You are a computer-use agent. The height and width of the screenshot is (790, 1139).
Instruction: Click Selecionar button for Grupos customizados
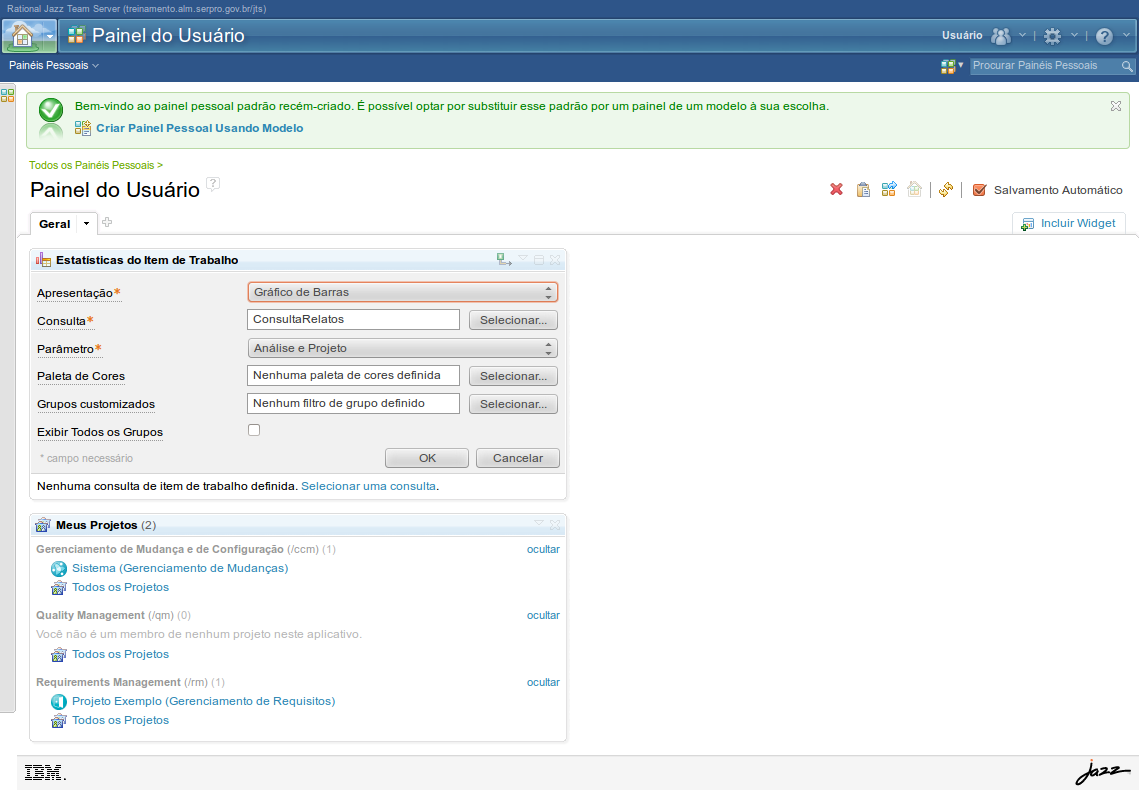(513, 404)
